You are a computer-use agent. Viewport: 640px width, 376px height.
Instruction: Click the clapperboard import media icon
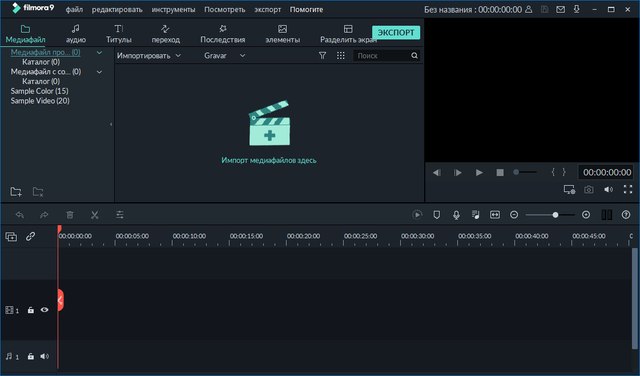click(x=269, y=123)
